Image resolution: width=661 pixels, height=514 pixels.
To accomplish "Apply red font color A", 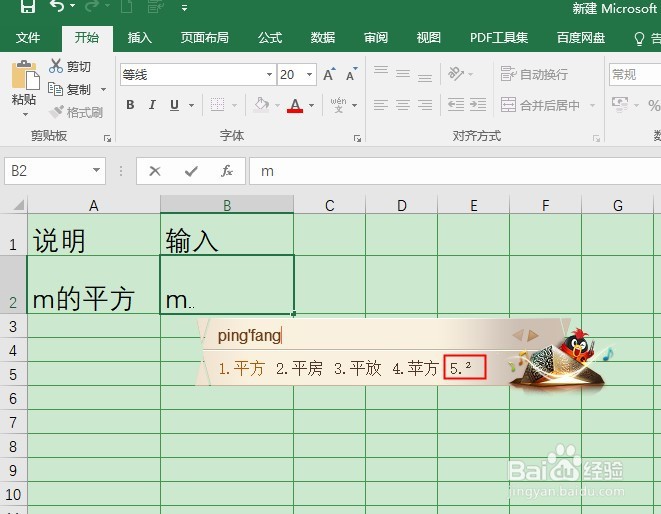I will 295,105.
